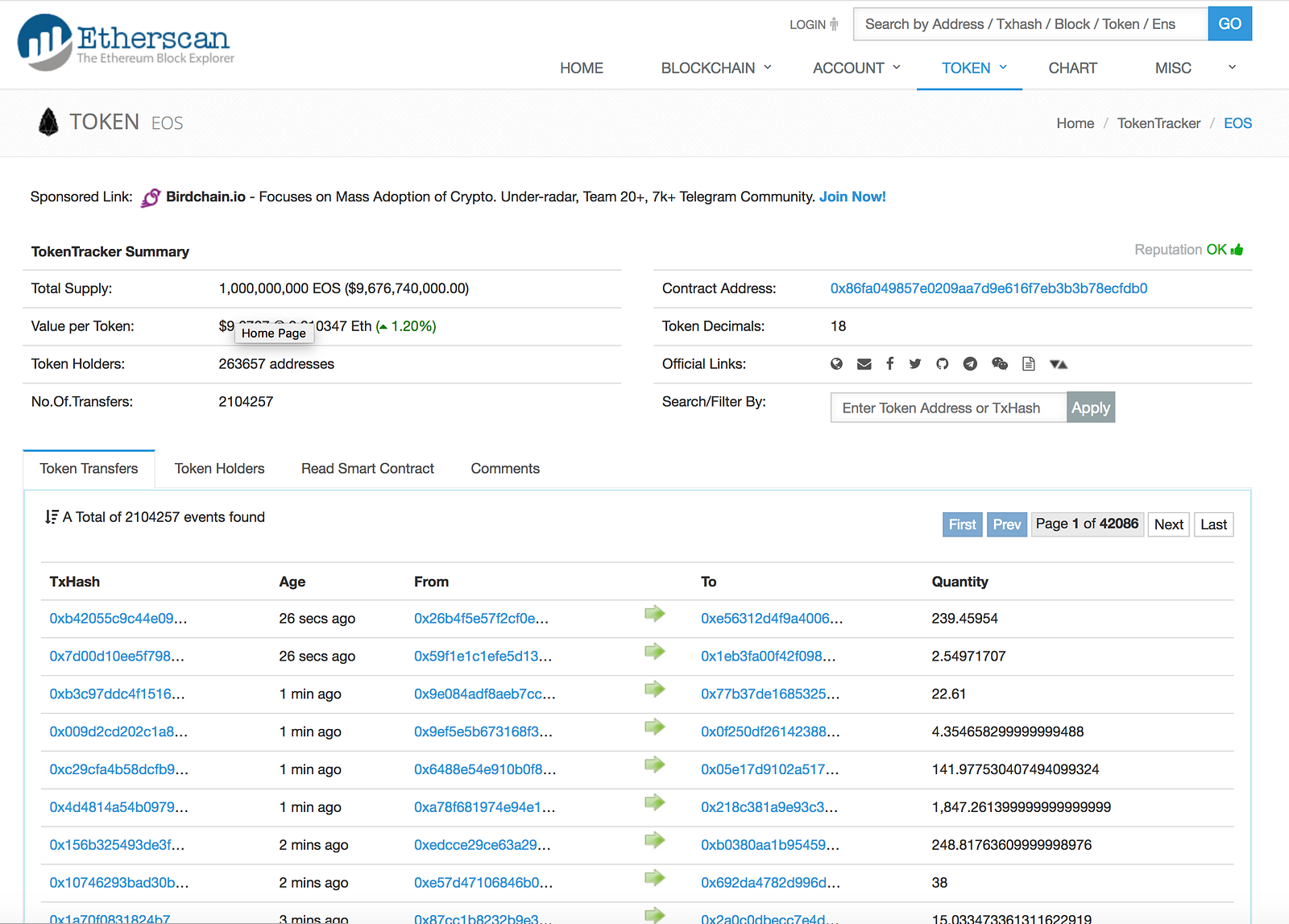Click the price tracker triangles icon

1059,364
